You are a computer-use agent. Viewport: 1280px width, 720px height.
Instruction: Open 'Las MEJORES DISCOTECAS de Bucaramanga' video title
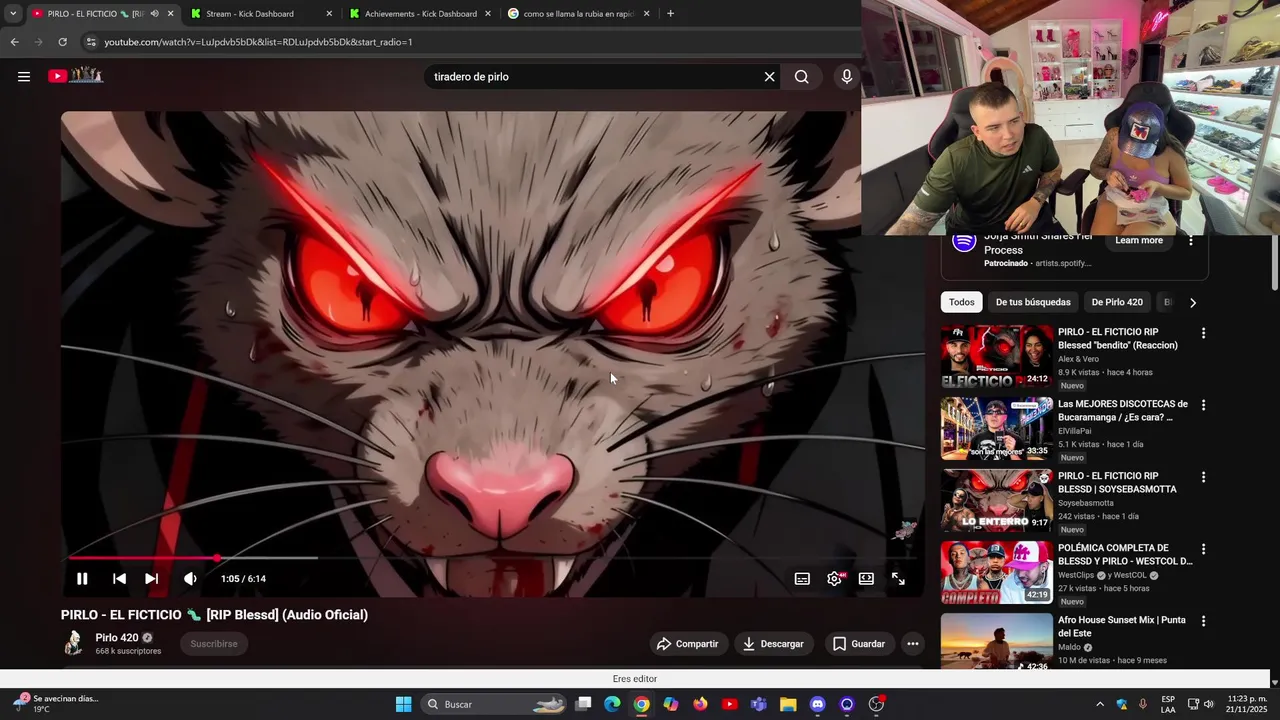point(1123,411)
